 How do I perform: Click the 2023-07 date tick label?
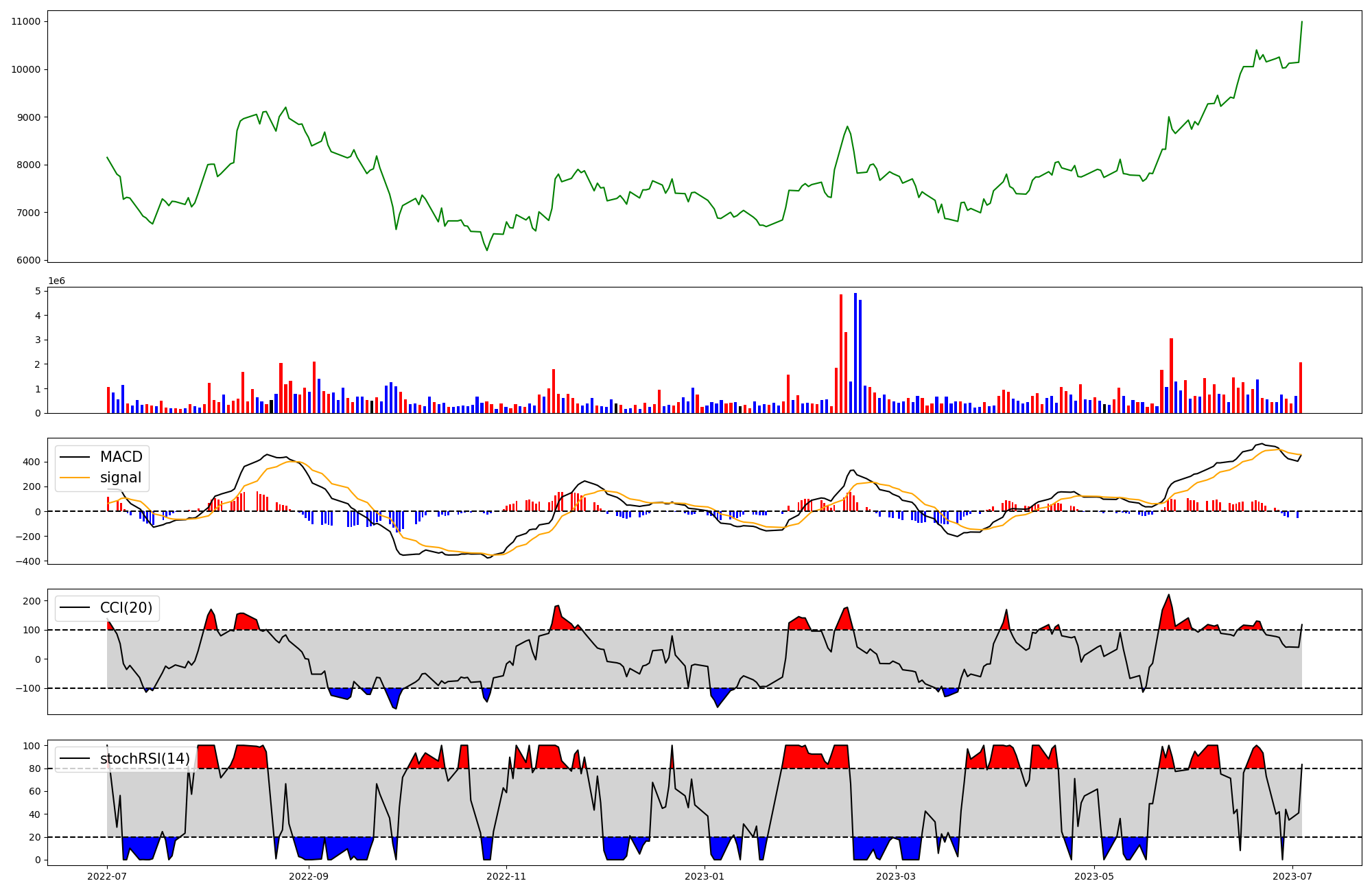tap(1292, 876)
